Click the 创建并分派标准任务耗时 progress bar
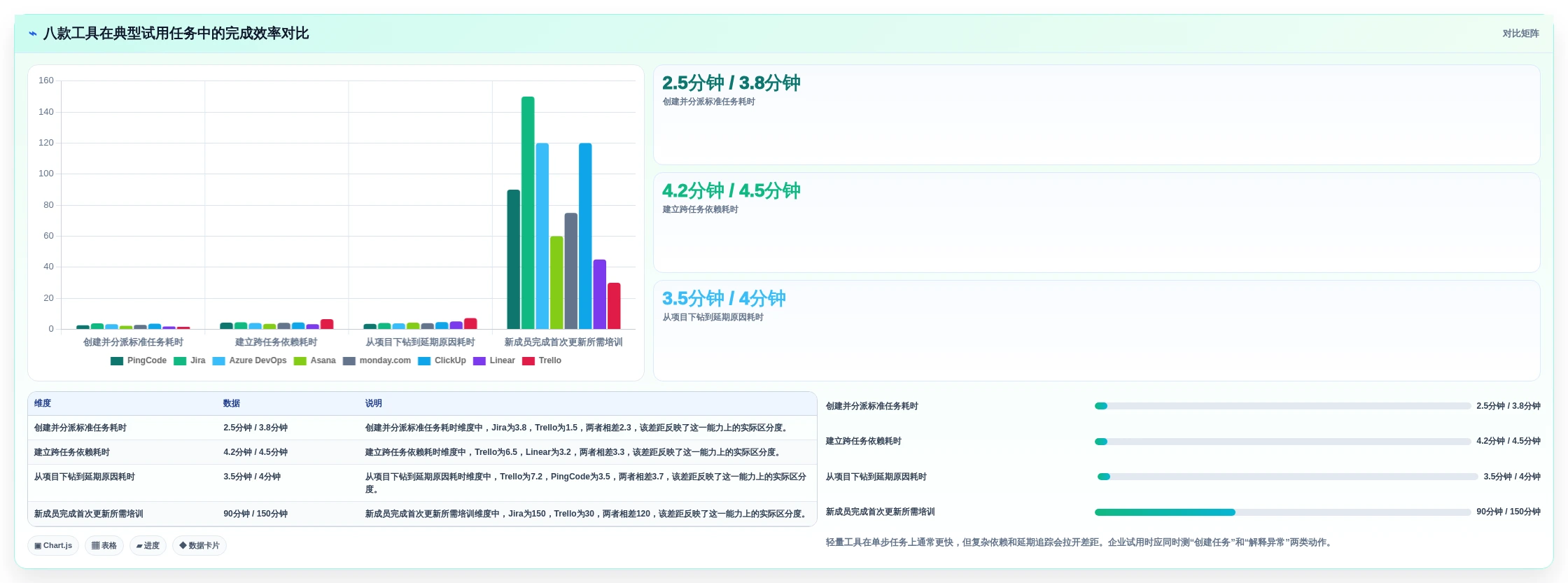Screen dimensions: 1568x583 (1282, 406)
